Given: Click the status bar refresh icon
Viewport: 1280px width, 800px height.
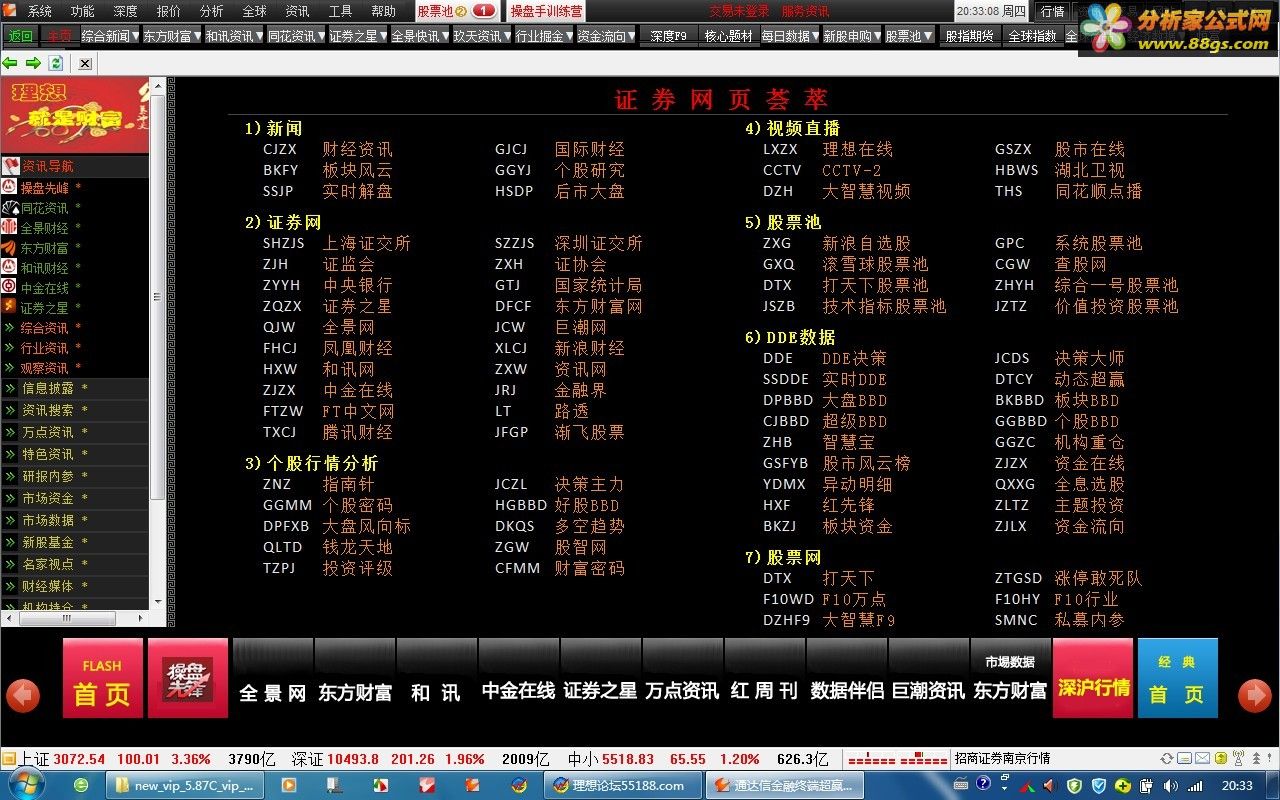Looking at the screenshot, I should tap(1167, 759).
